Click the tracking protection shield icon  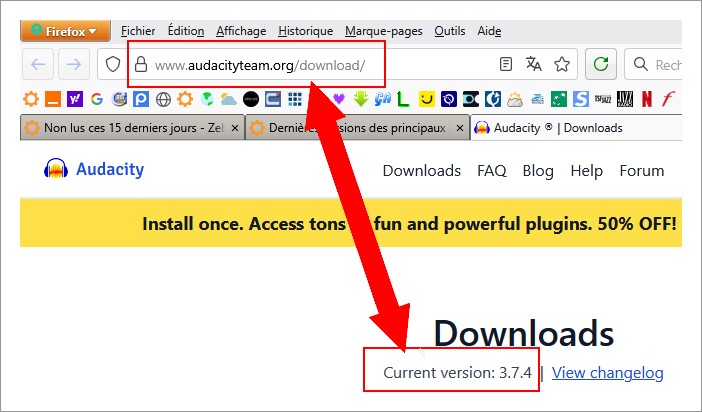click(113, 64)
